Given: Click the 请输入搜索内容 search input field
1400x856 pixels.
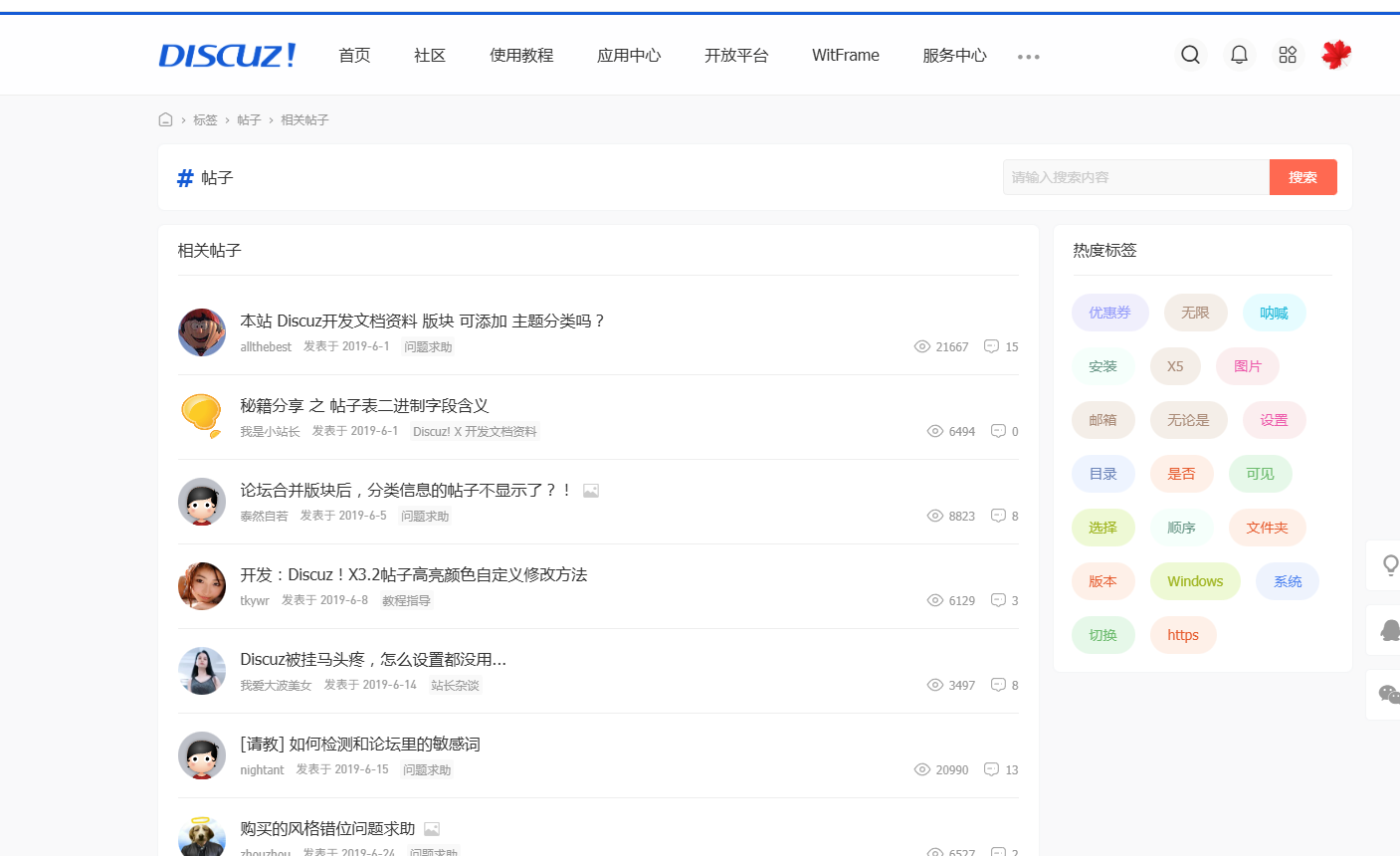Looking at the screenshot, I should 1135,177.
